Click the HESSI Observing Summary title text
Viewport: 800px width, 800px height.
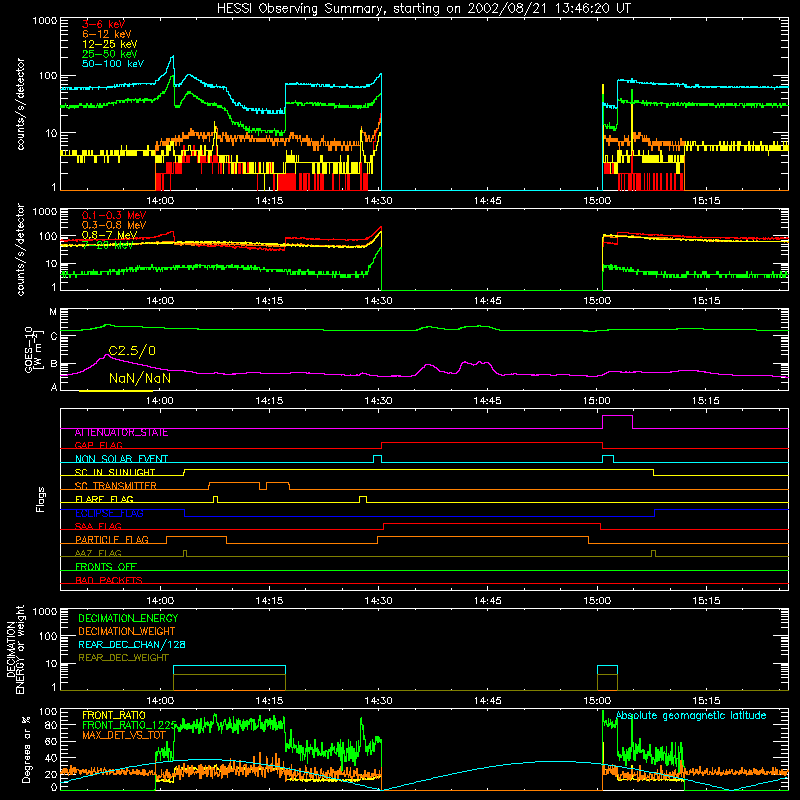[x=423, y=9]
